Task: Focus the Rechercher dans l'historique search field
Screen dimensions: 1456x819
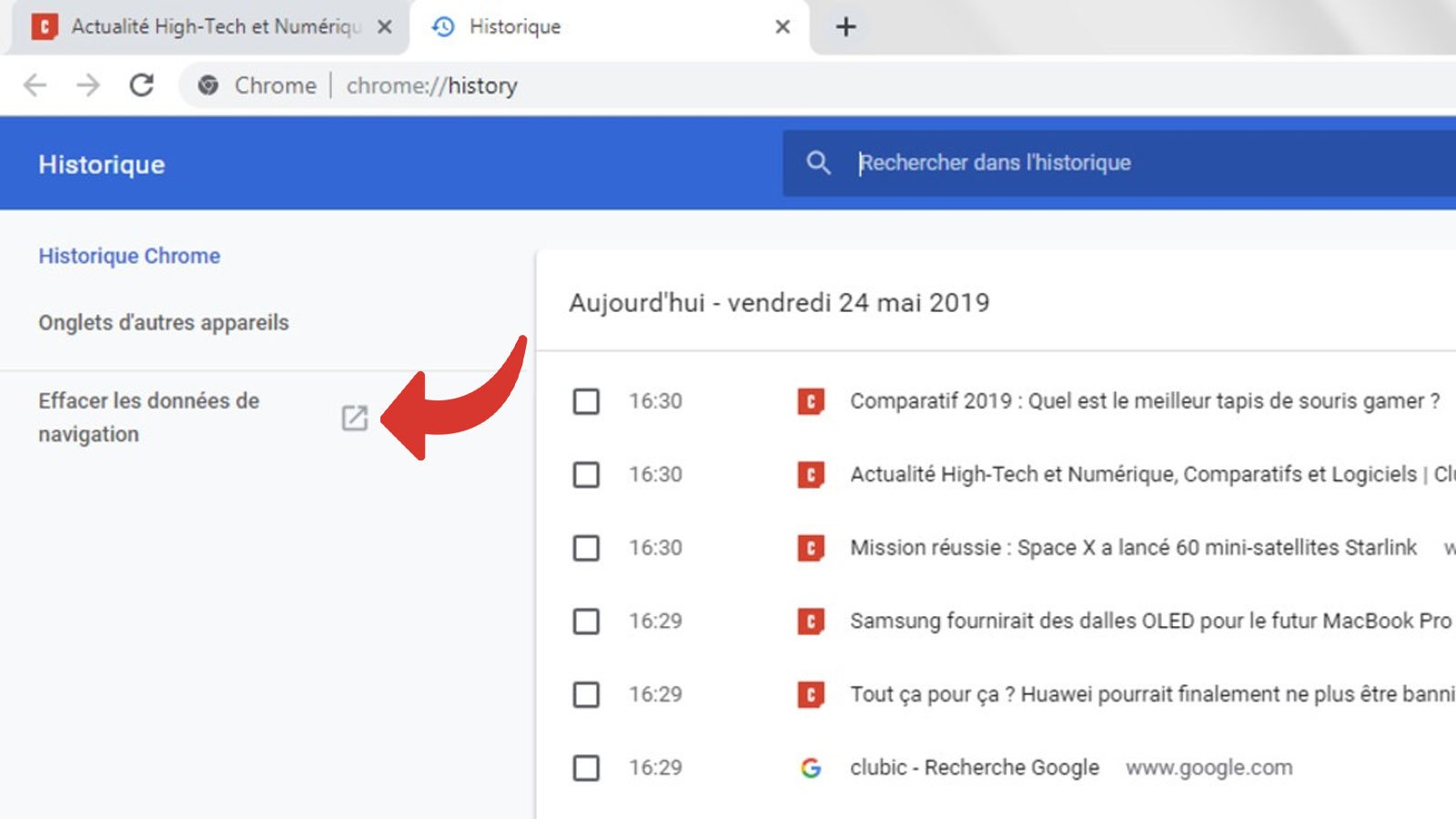Action: click(1119, 163)
